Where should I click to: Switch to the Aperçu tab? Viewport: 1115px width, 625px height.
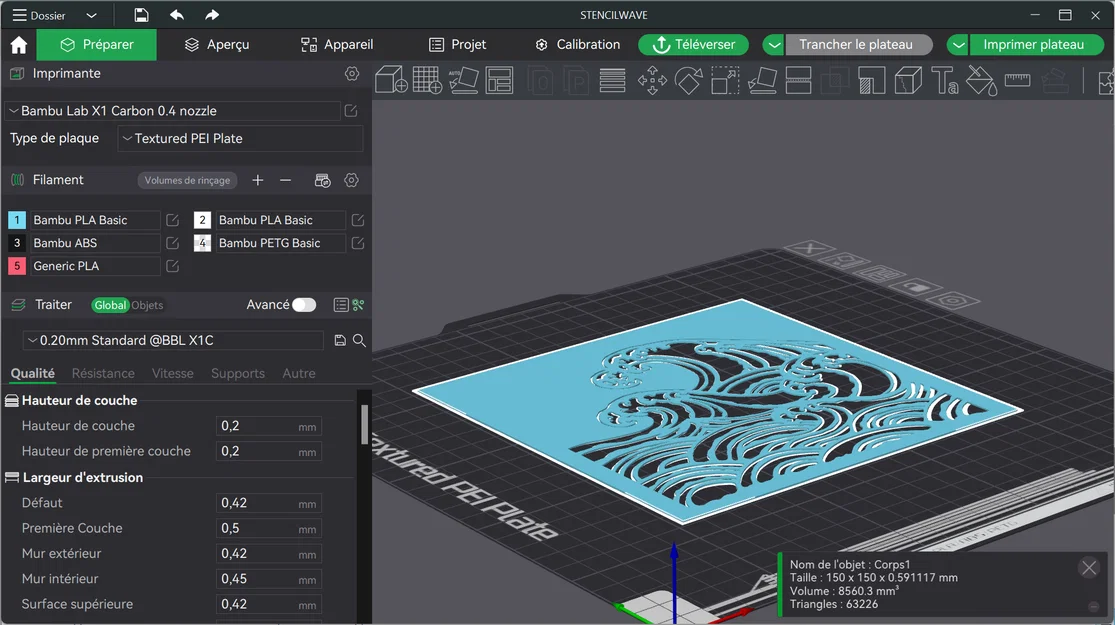coord(217,45)
